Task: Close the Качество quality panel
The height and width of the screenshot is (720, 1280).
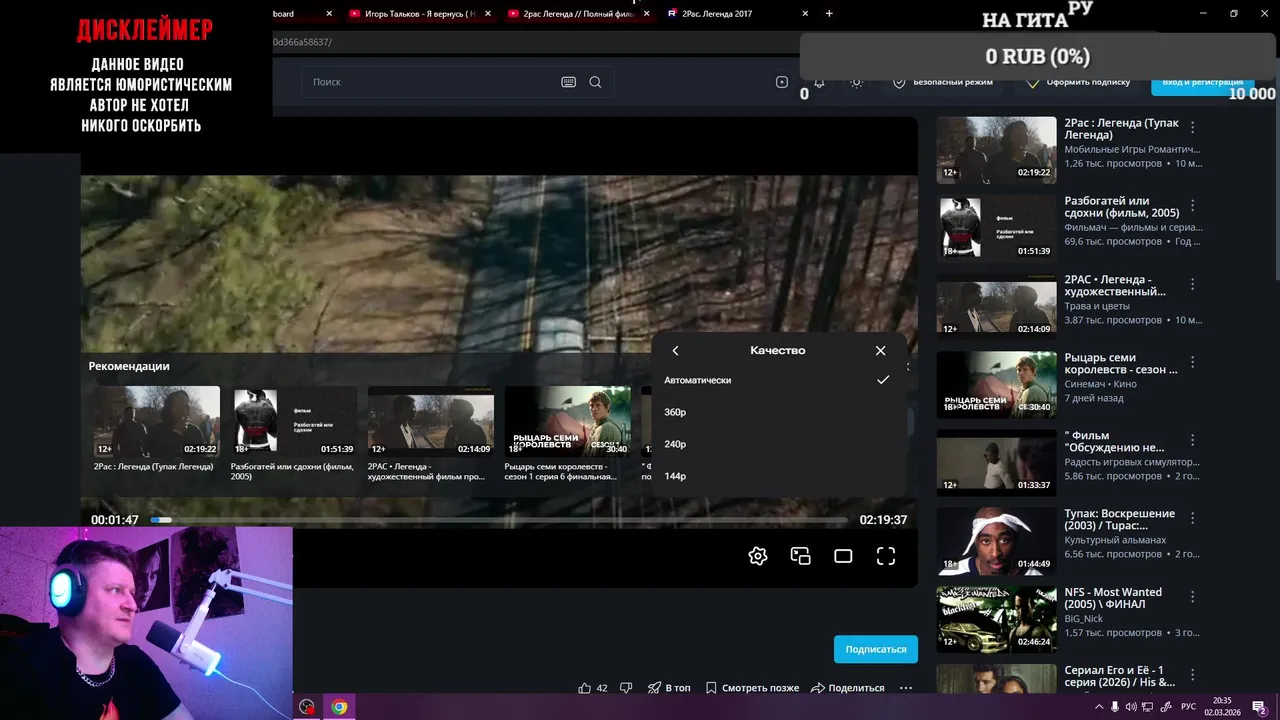Action: (x=880, y=350)
